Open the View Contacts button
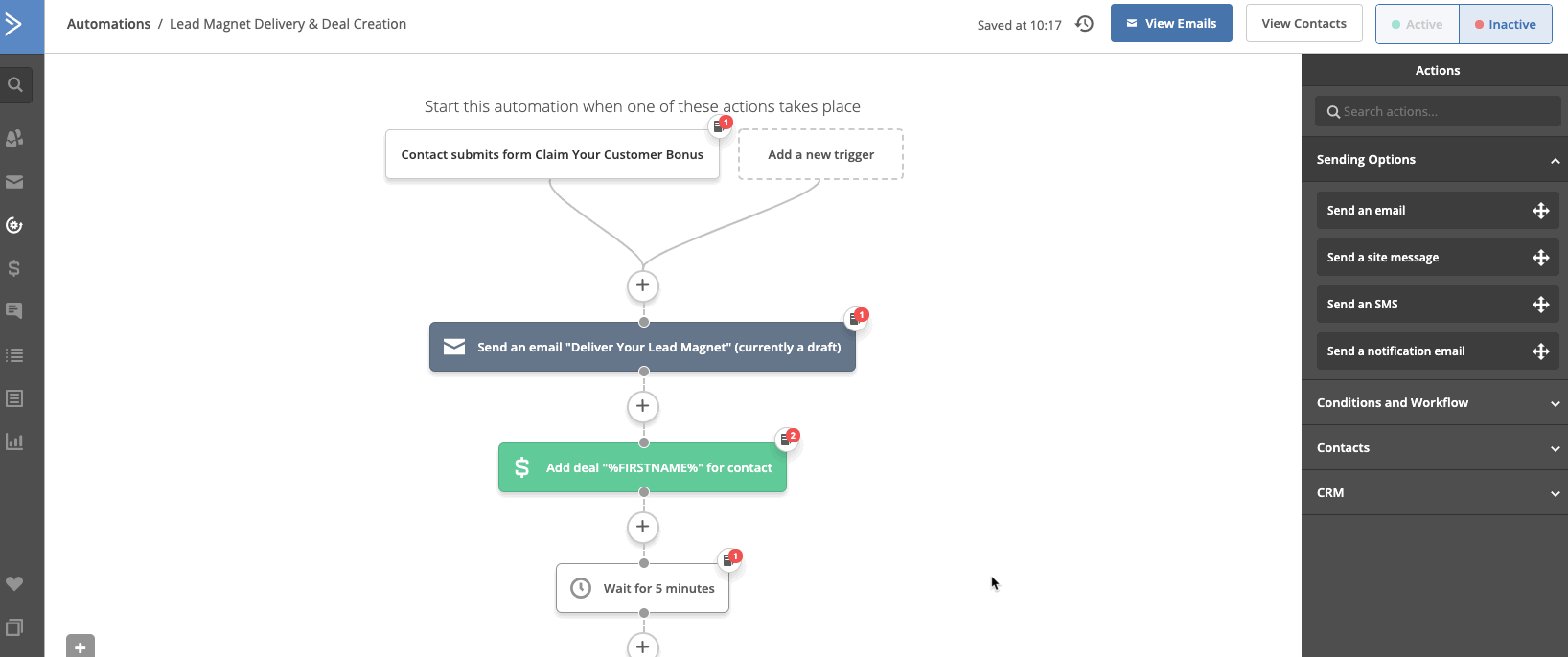Screen dimensions: 1568x657 (1303, 23)
